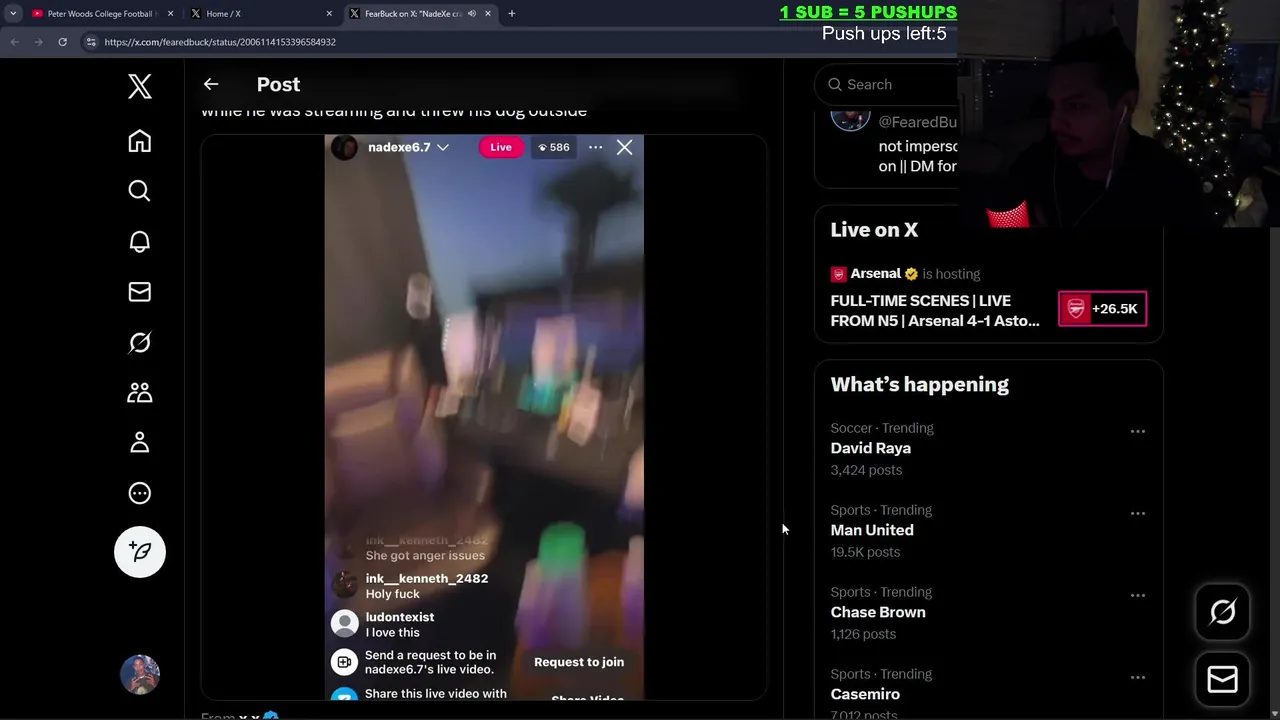Reload the page
1280x720 pixels.
point(62,42)
